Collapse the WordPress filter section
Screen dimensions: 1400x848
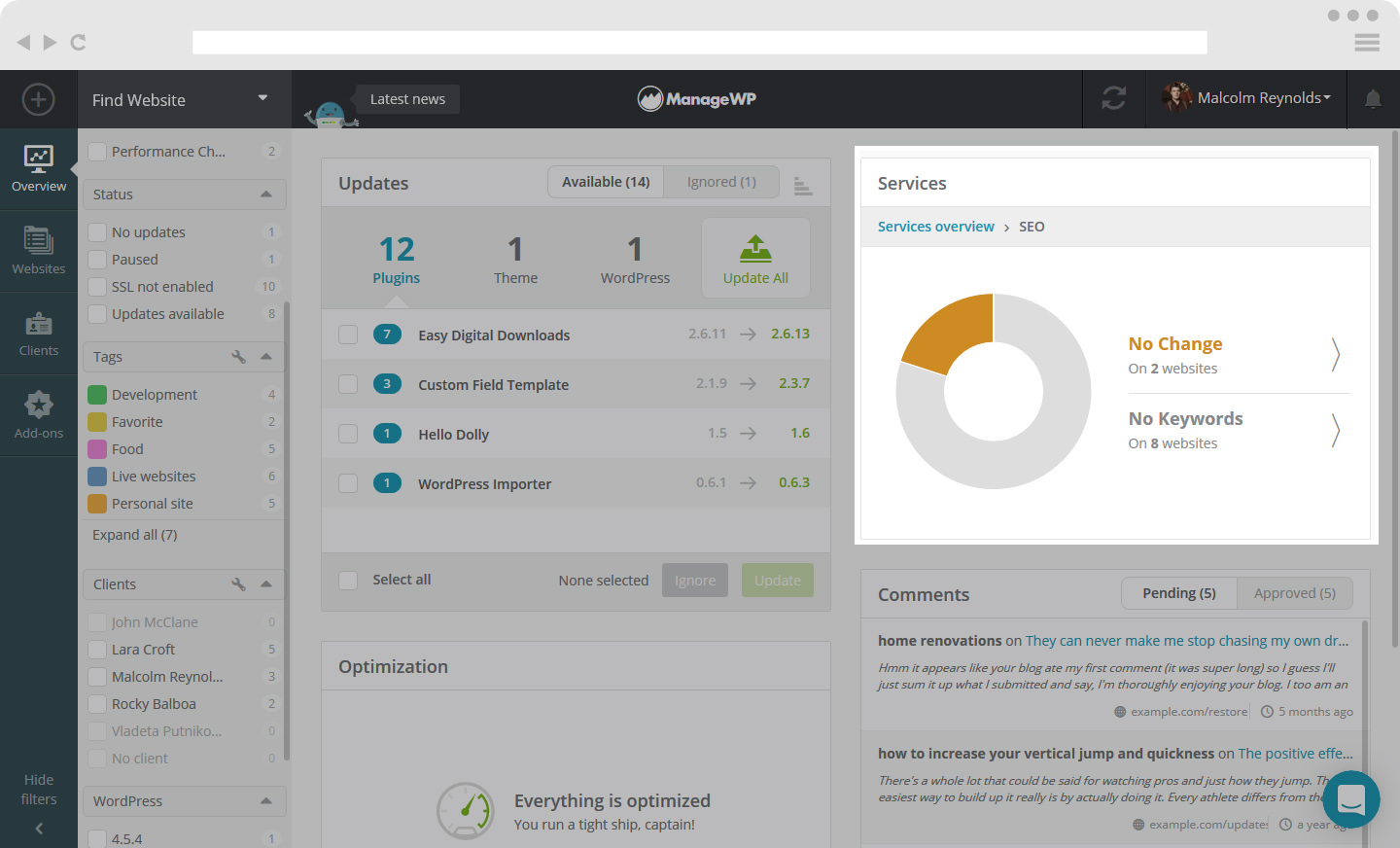266,801
